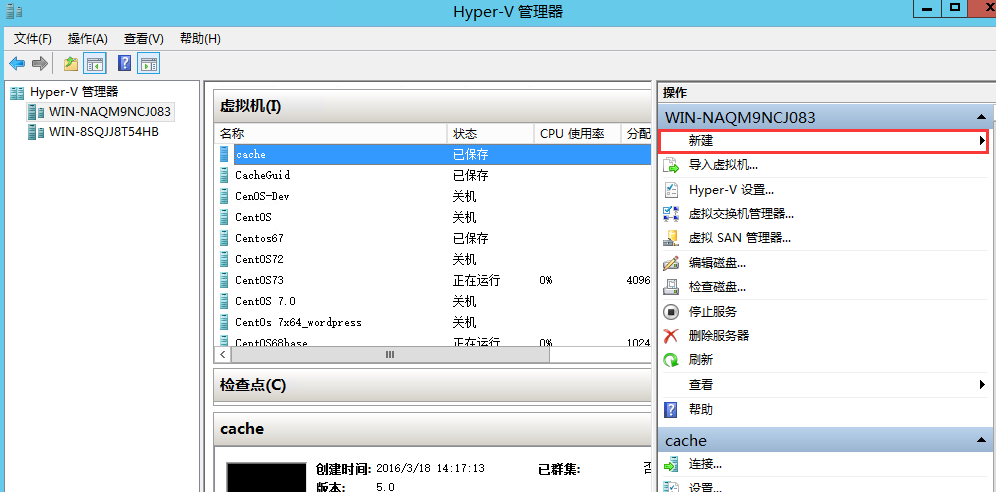Click the horizontal scrollbar thumb in VM list
This screenshot has height=492, width=996.
click(x=390, y=355)
